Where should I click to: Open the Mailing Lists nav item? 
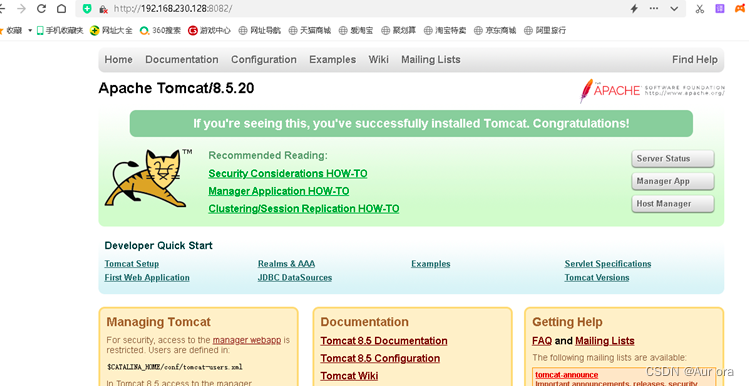click(x=430, y=60)
